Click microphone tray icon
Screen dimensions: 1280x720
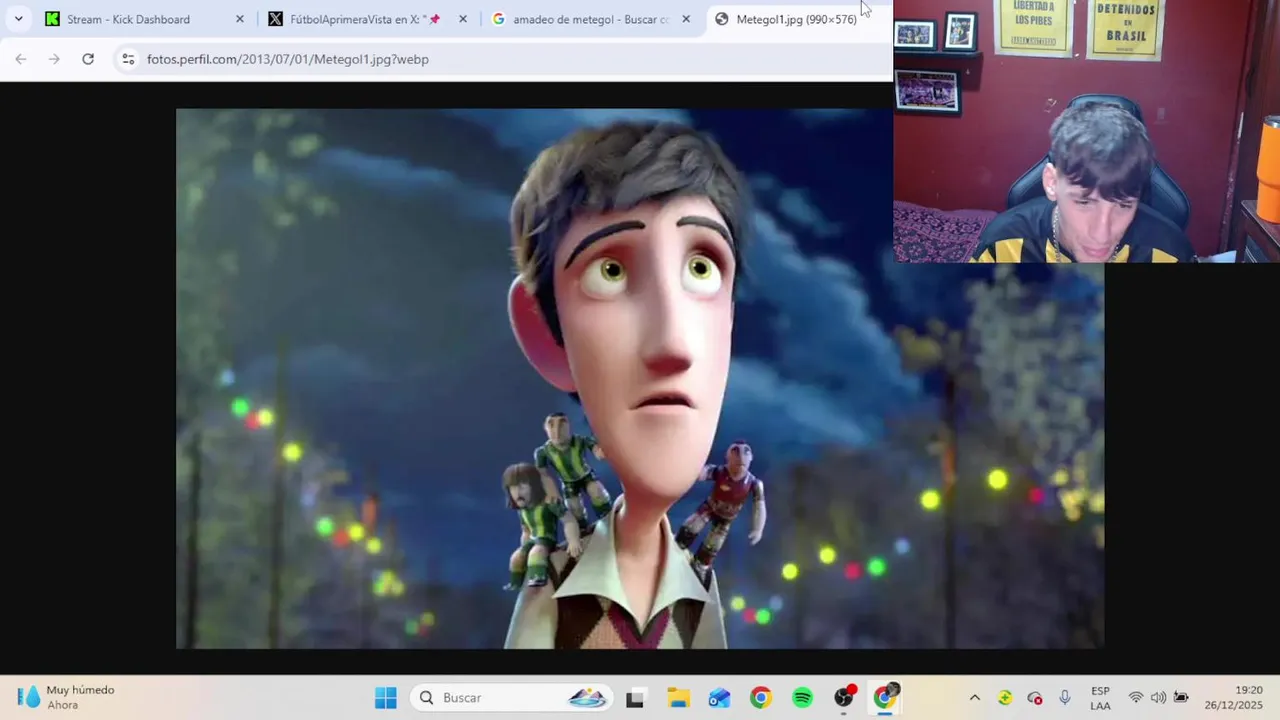click(1065, 698)
